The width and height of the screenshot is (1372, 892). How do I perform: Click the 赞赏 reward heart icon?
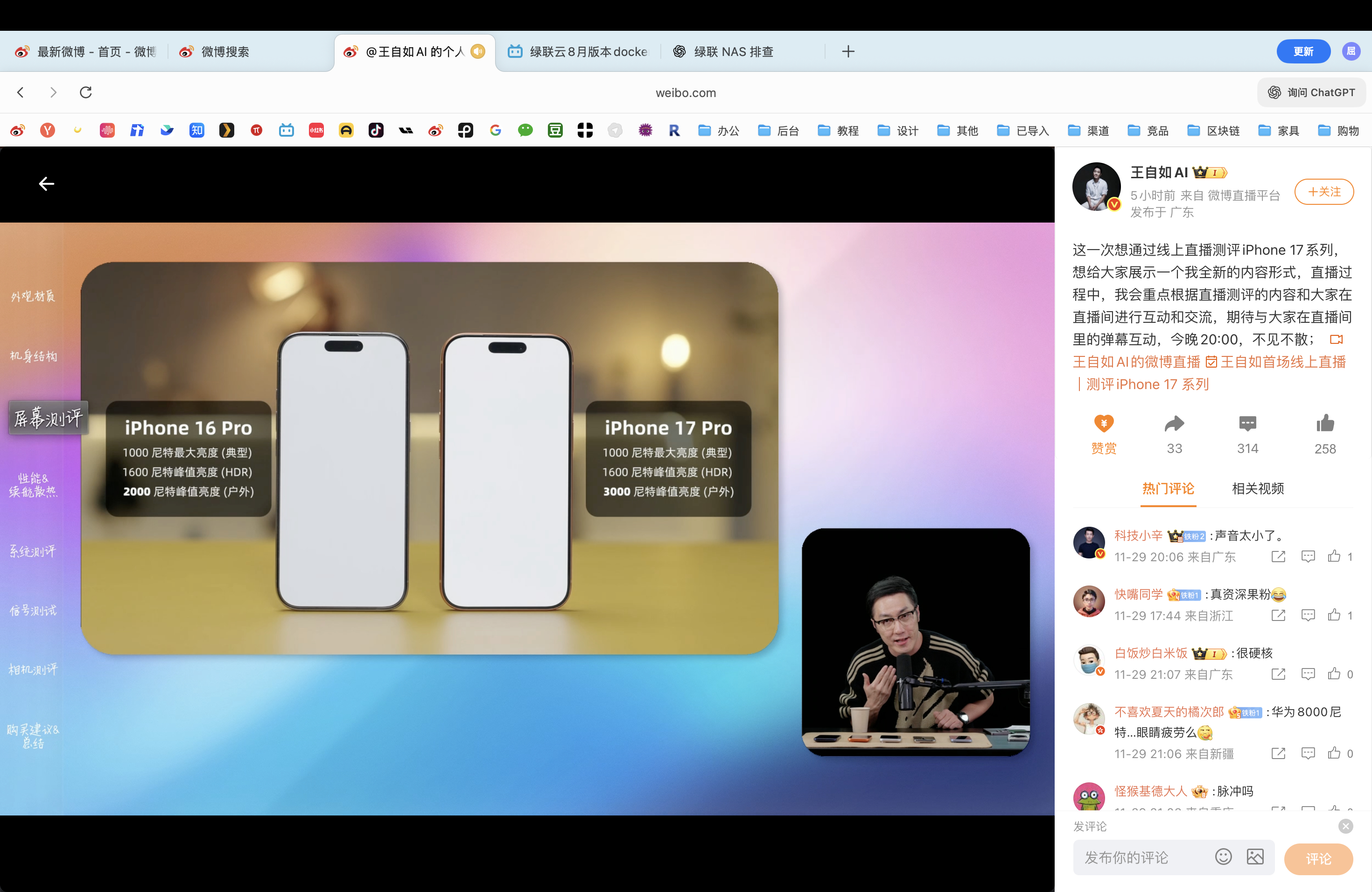pos(1103,424)
